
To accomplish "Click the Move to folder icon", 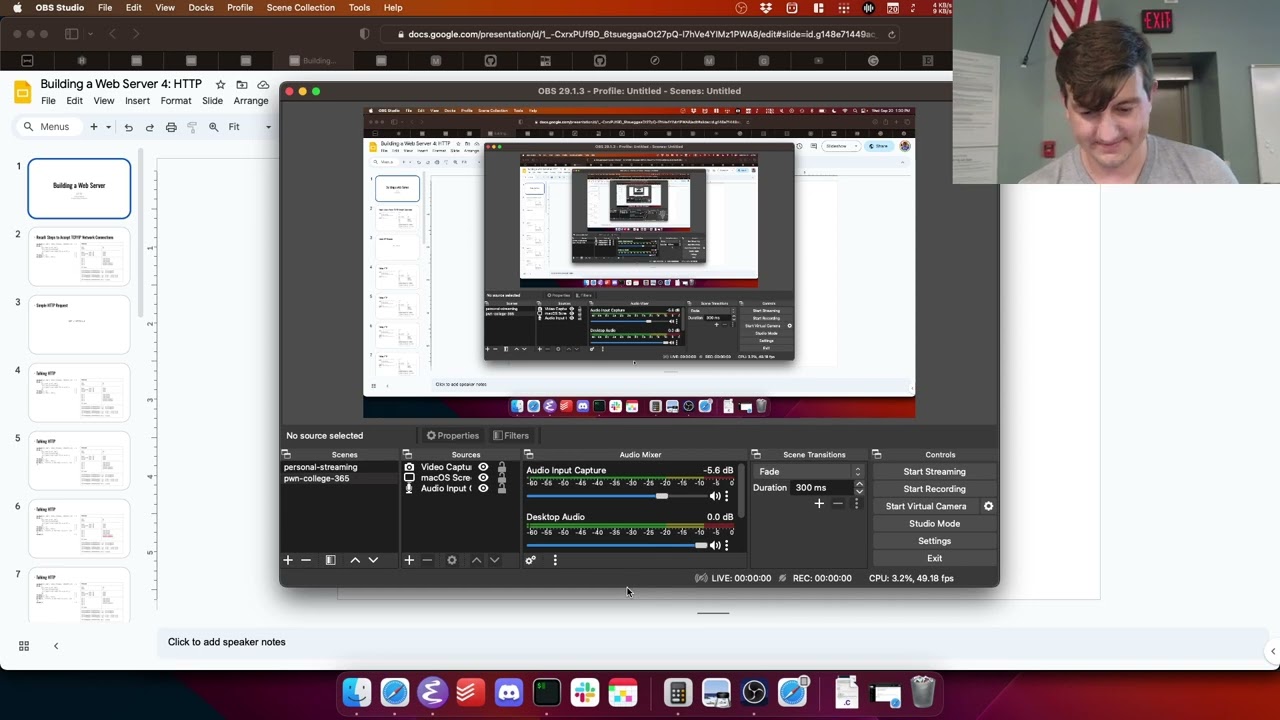I will click(x=242, y=84).
